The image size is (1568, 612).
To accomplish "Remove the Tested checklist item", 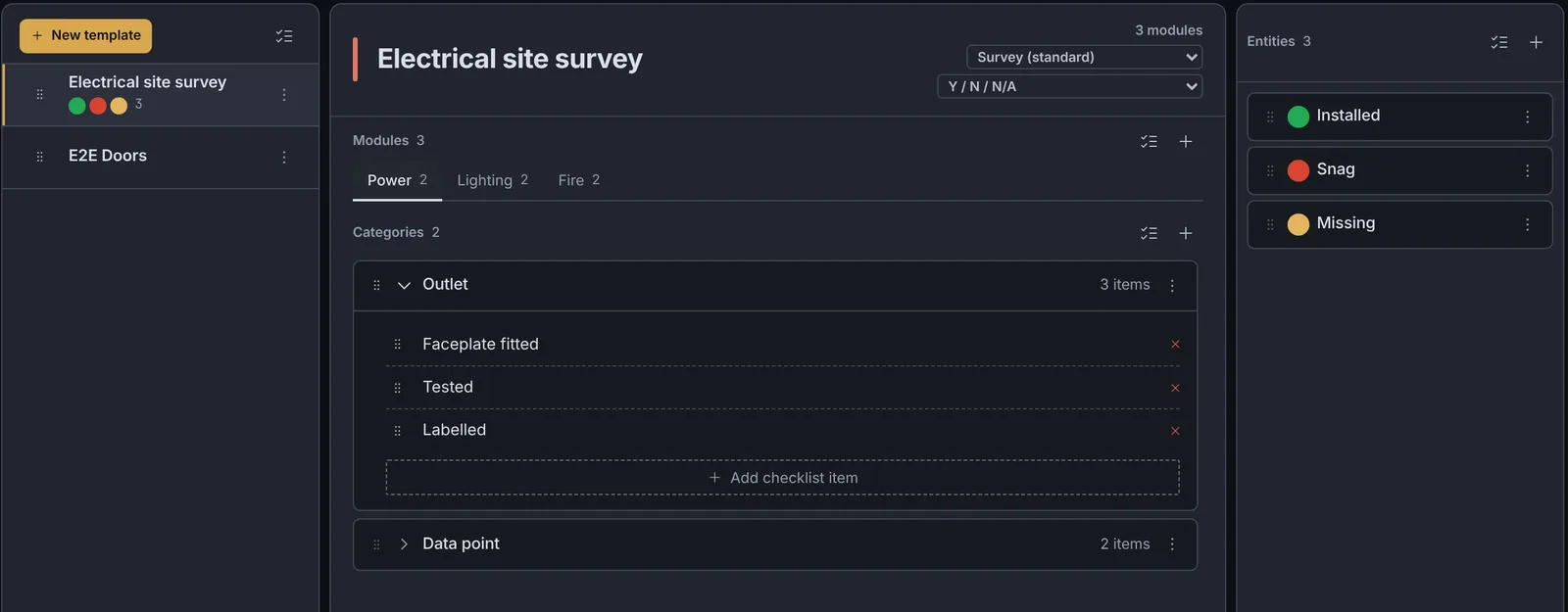I will point(1175,388).
